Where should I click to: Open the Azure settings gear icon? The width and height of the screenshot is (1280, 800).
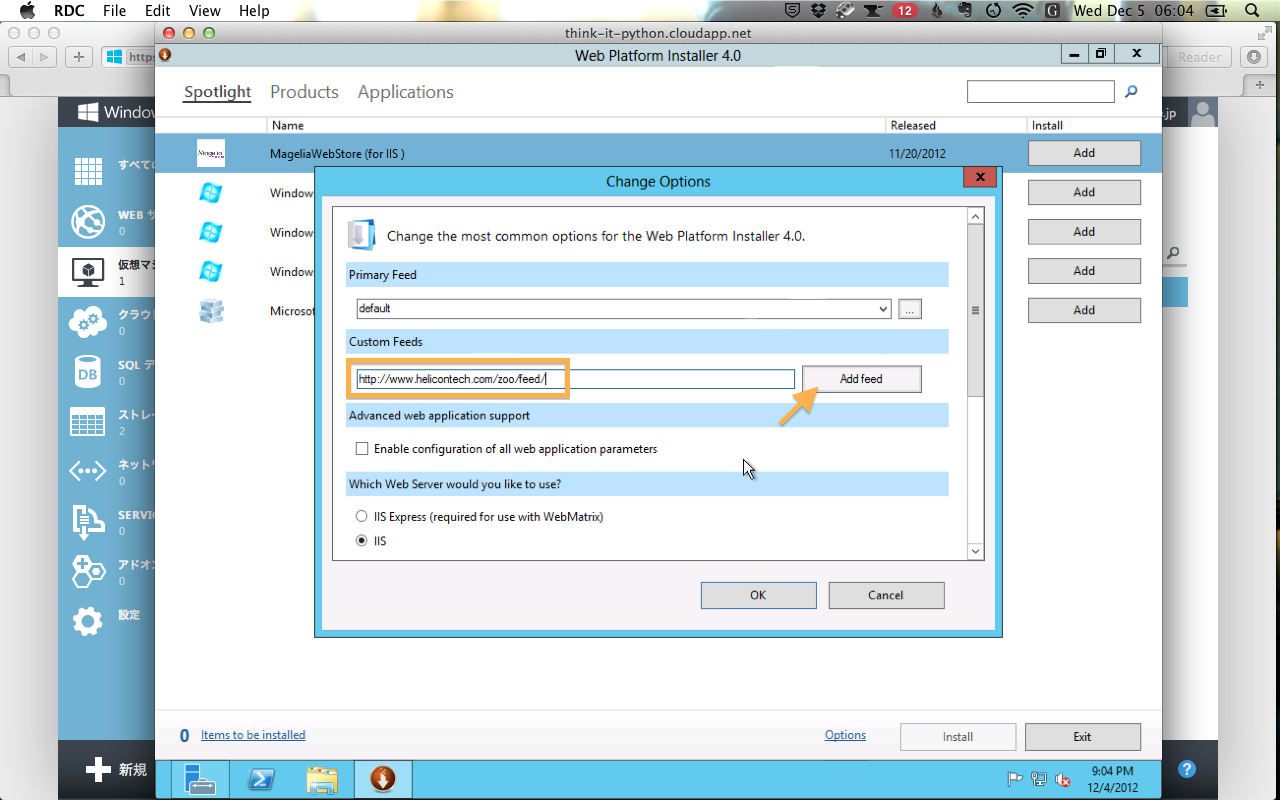(x=88, y=621)
